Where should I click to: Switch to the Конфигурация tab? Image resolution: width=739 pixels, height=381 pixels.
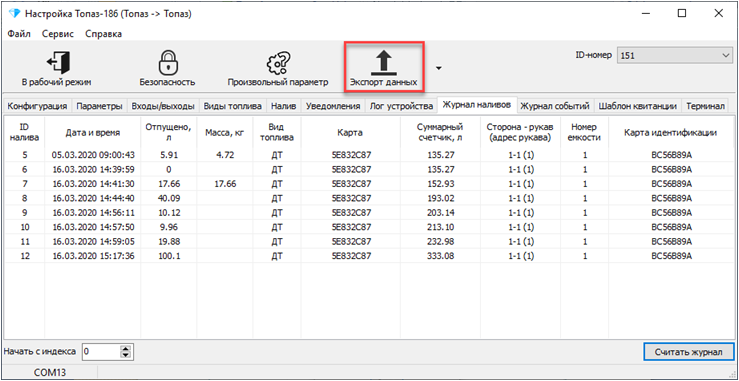pyautogui.click(x=37, y=106)
